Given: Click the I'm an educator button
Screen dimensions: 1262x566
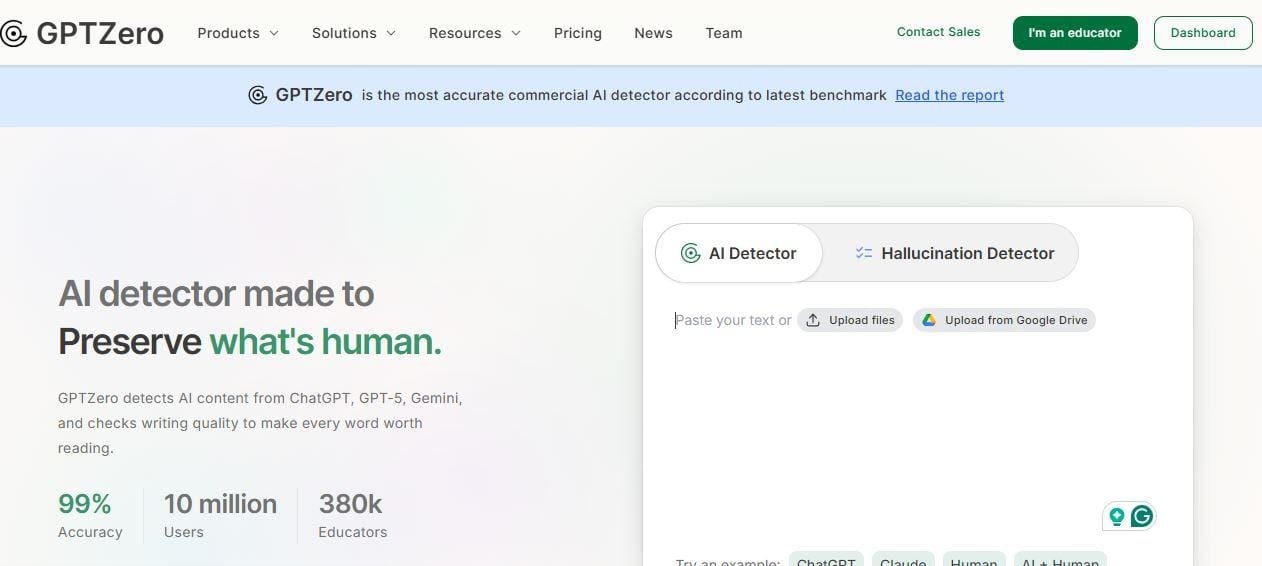Looking at the screenshot, I should [1075, 33].
